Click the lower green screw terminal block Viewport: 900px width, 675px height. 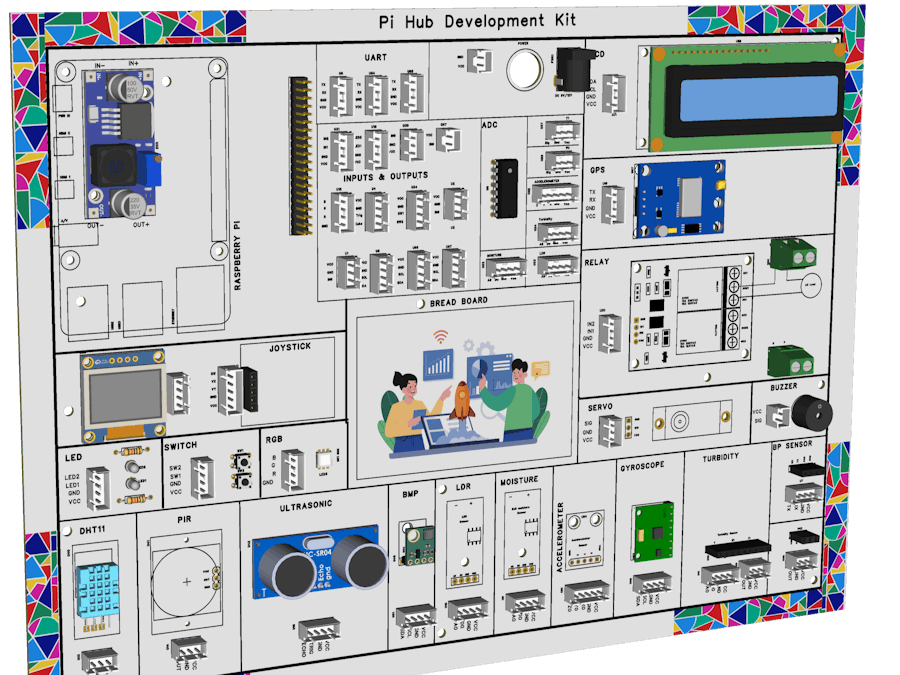791,360
